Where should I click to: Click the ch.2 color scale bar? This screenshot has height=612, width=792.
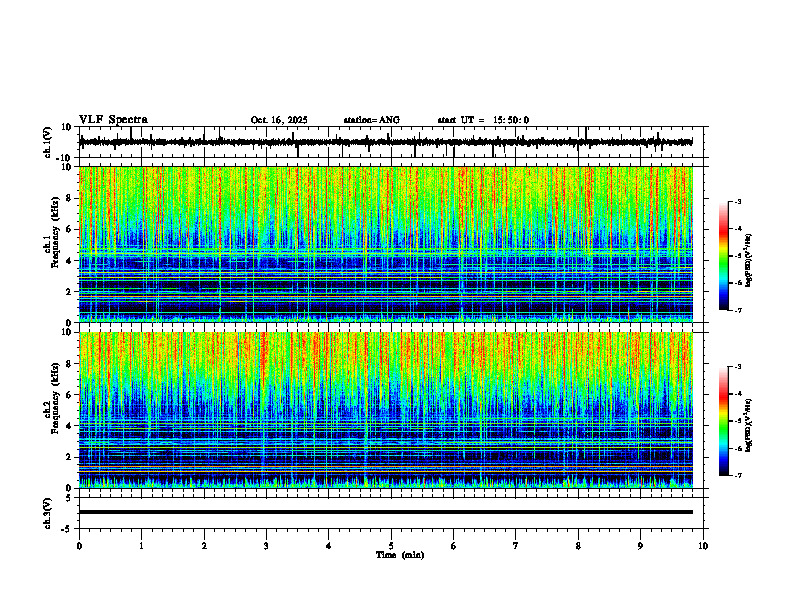tap(724, 421)
